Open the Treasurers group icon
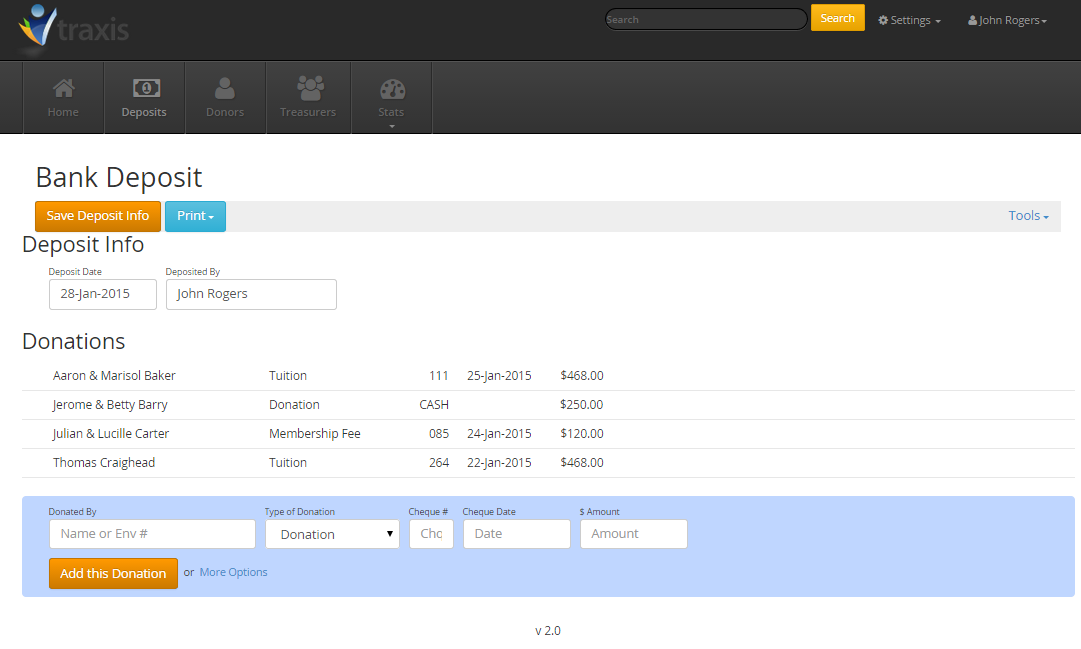 pyautogui.click(x=310, y=88)
